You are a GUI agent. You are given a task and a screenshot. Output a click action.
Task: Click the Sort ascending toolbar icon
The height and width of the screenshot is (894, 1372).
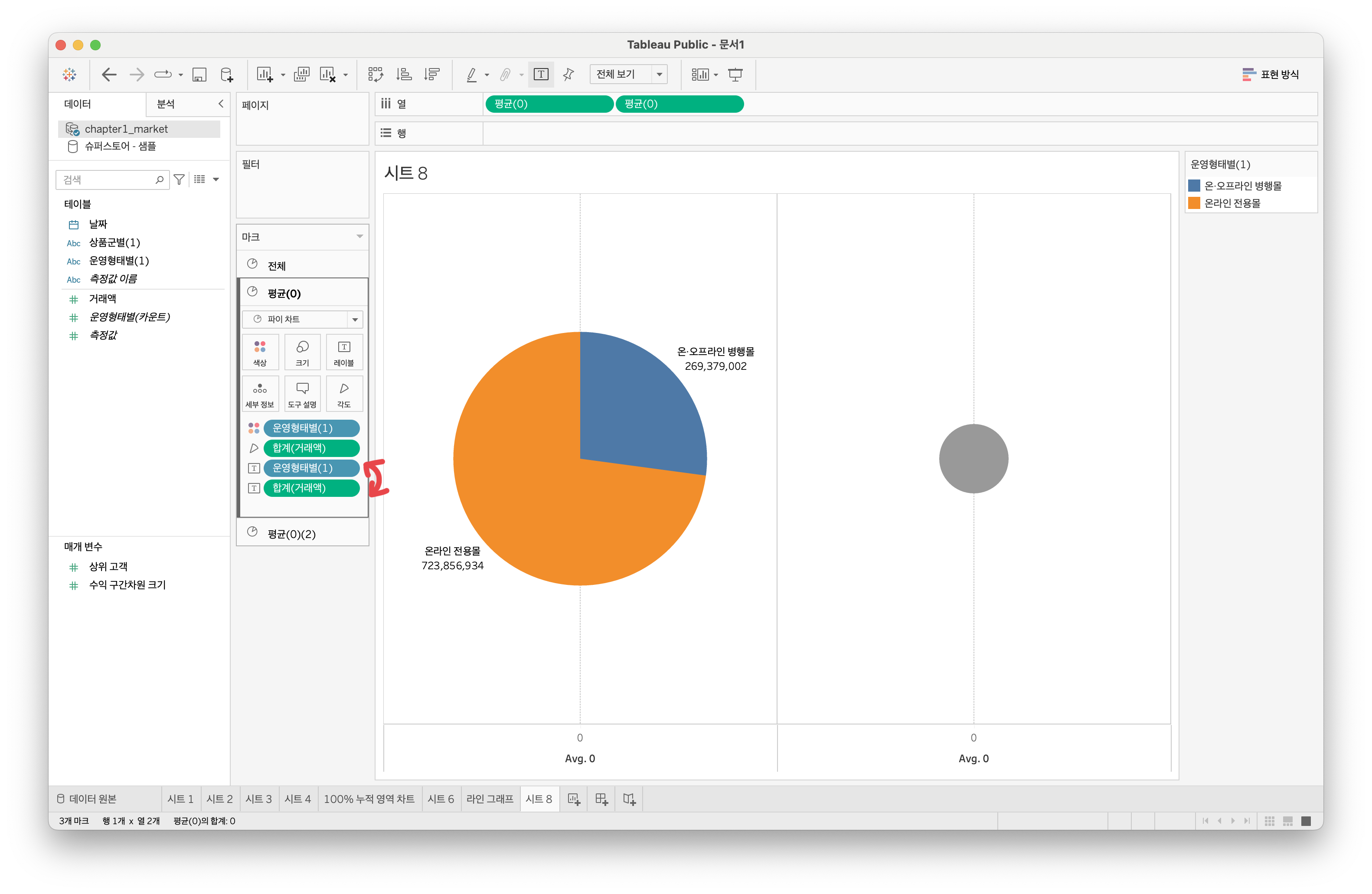[x=404, y=75]
